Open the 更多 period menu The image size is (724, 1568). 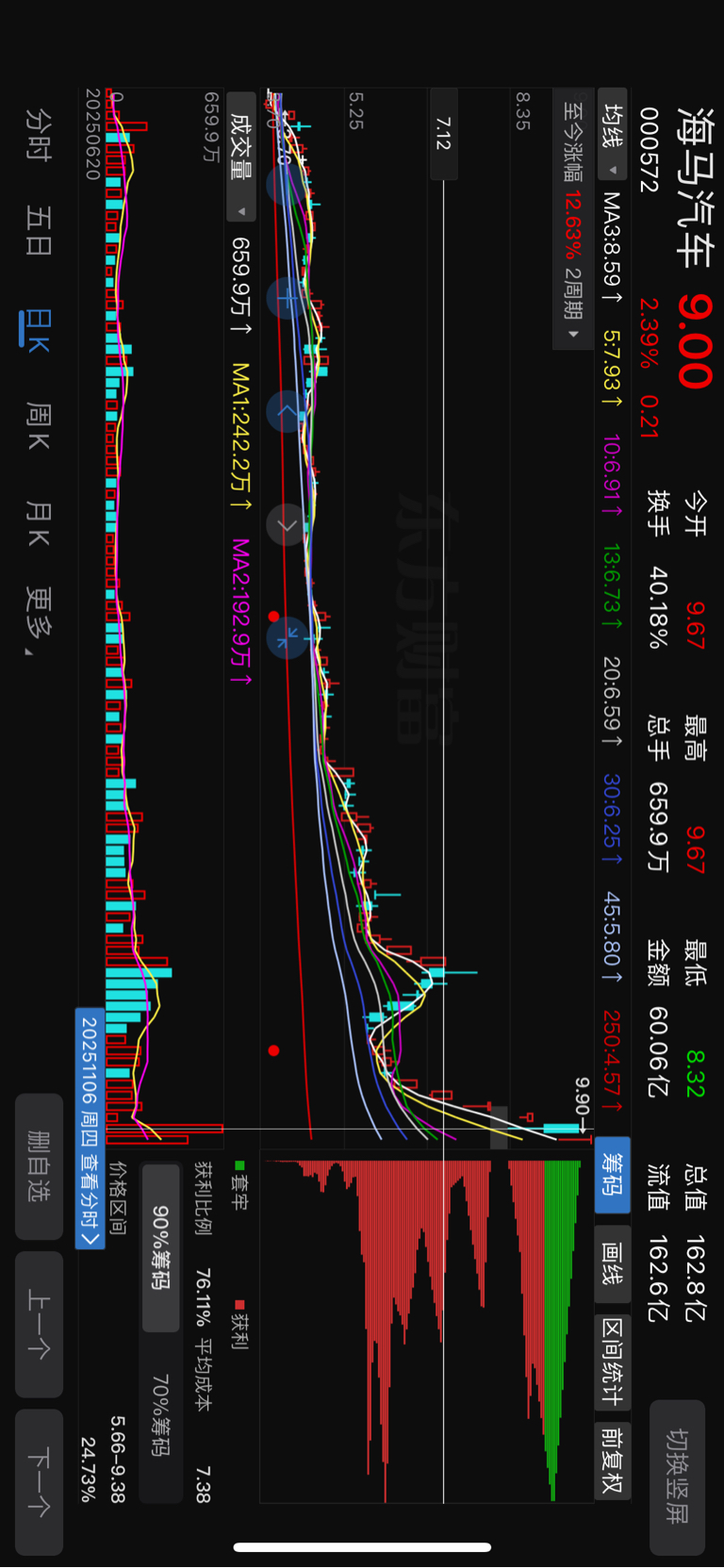[x=38, y=620]
